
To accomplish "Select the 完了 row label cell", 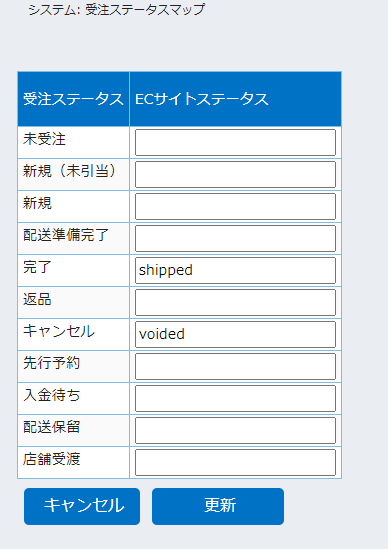I will pos(74,271).
